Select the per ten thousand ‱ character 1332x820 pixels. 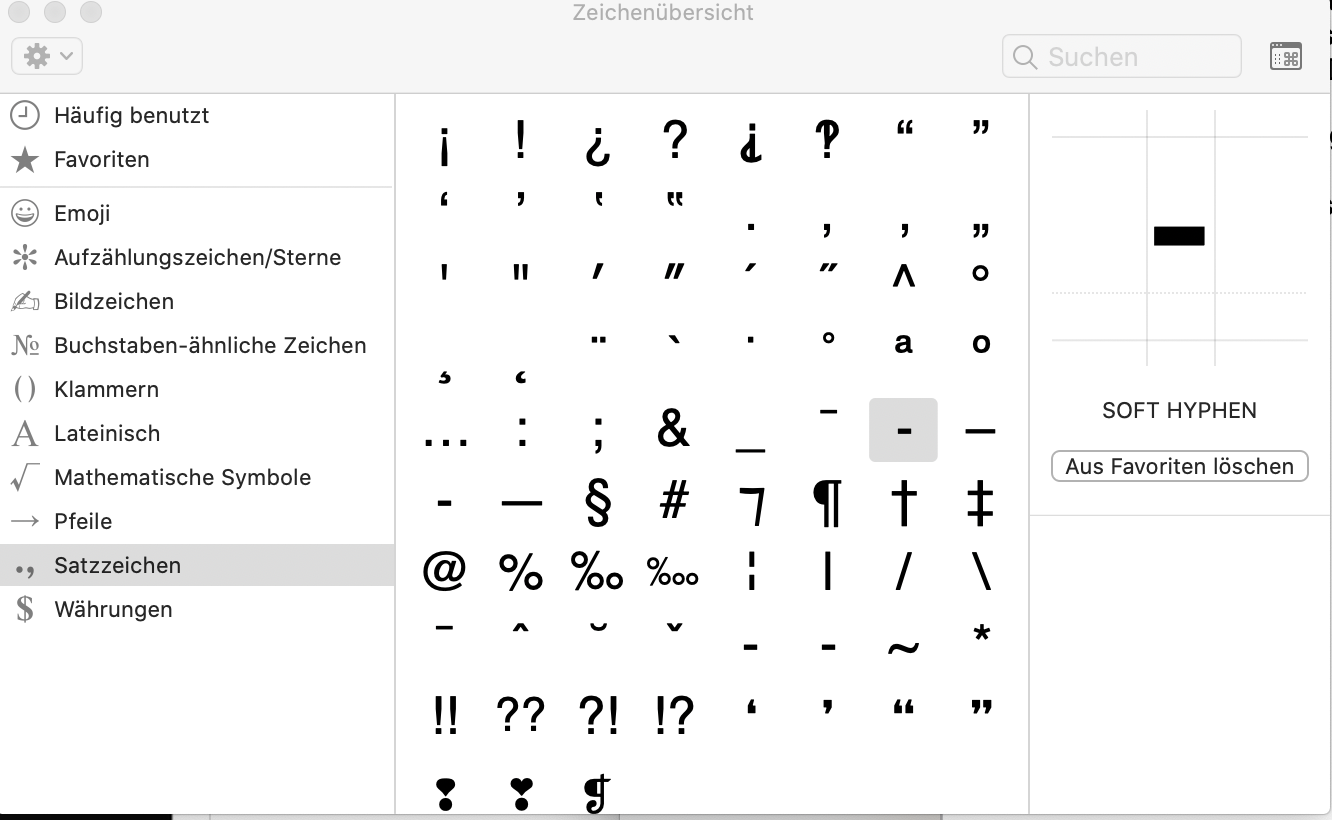pos(674,573)
